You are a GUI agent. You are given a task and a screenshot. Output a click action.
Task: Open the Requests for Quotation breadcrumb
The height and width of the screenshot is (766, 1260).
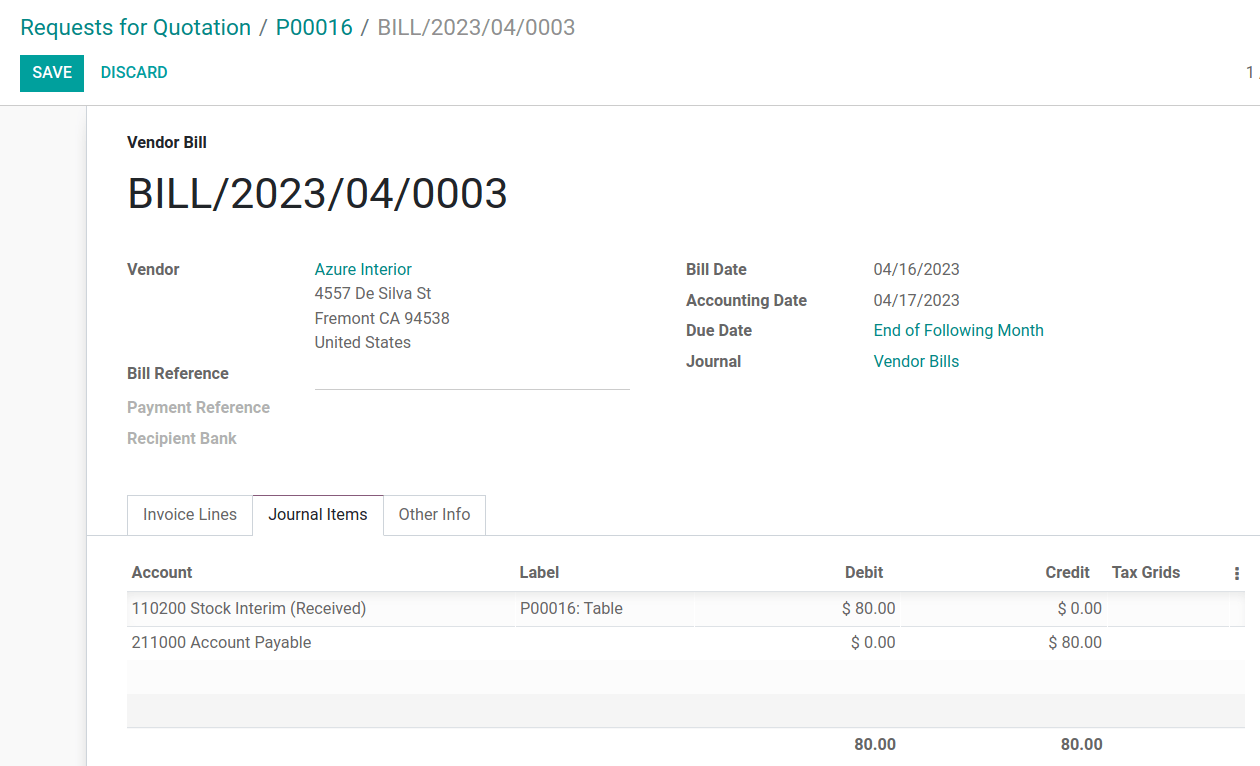(135, 27)
